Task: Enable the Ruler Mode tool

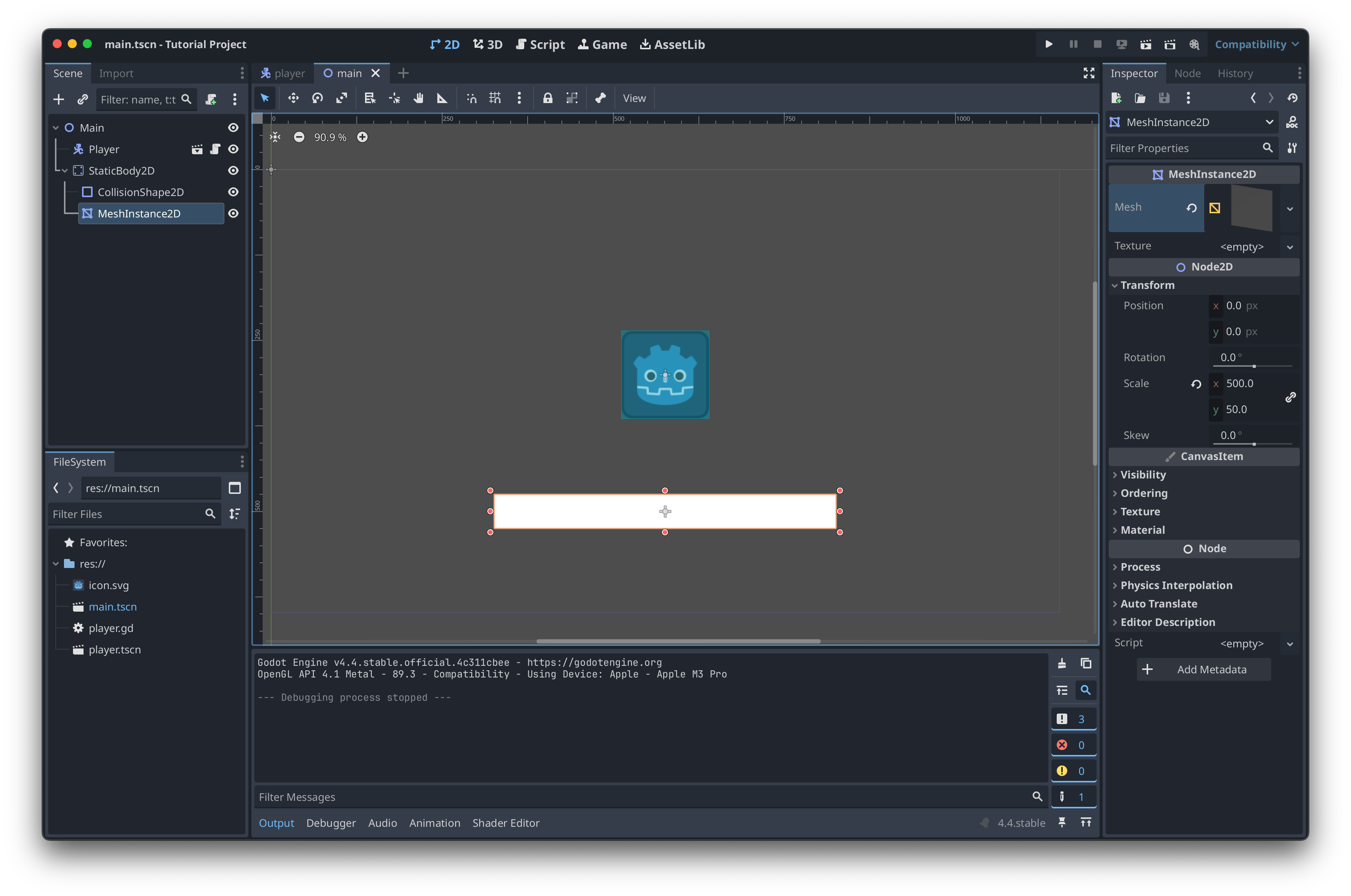Action: (x=442, y=98)
